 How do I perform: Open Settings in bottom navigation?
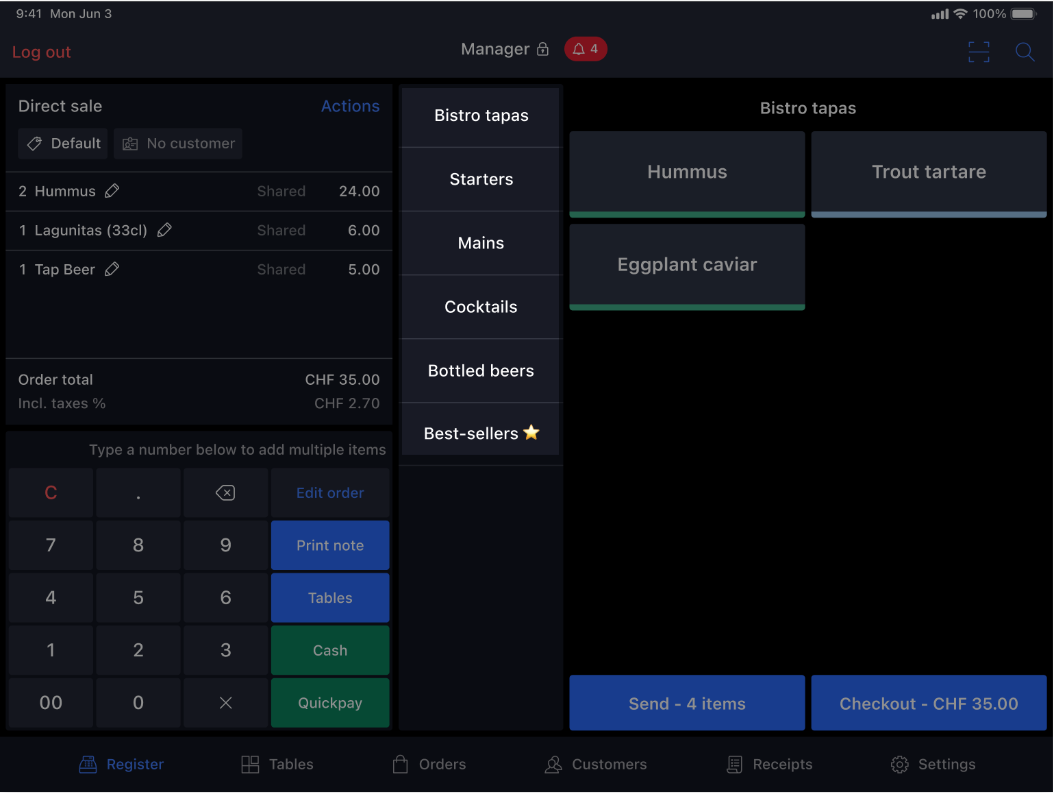(932, 764)
